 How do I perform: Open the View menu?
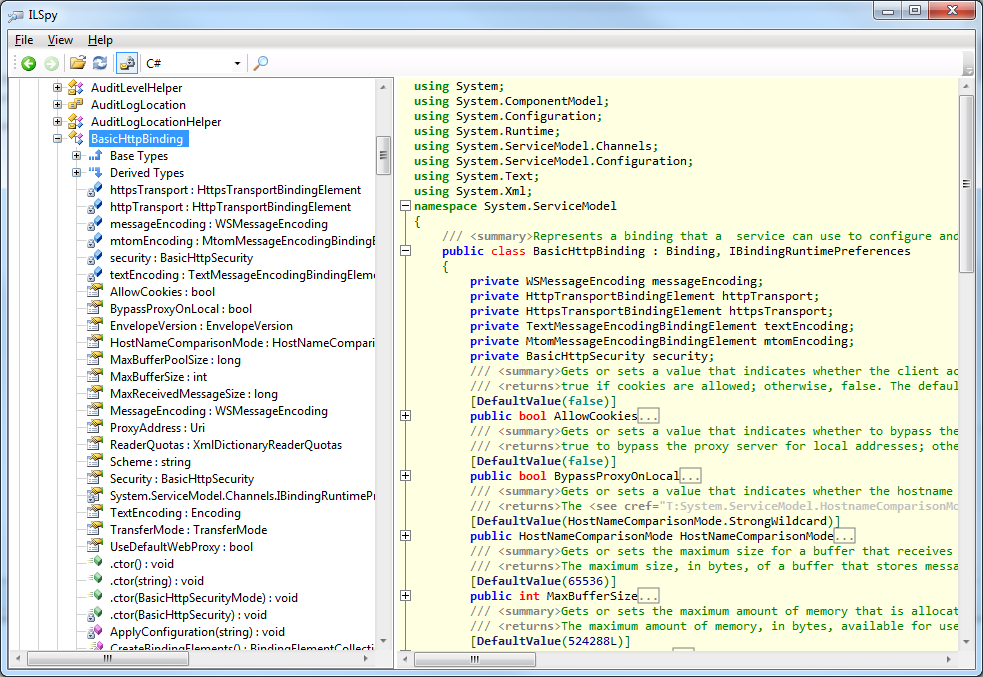point(60,40)
